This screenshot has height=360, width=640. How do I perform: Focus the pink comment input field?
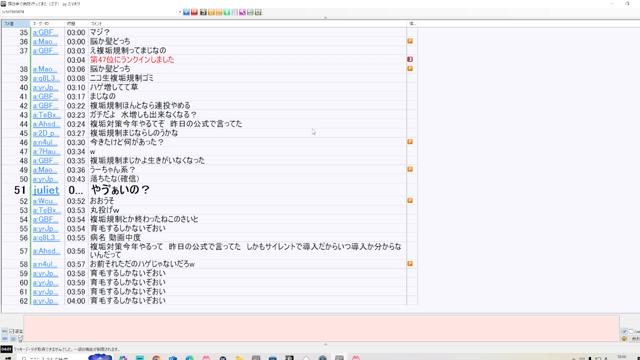[x=321, y=328]
